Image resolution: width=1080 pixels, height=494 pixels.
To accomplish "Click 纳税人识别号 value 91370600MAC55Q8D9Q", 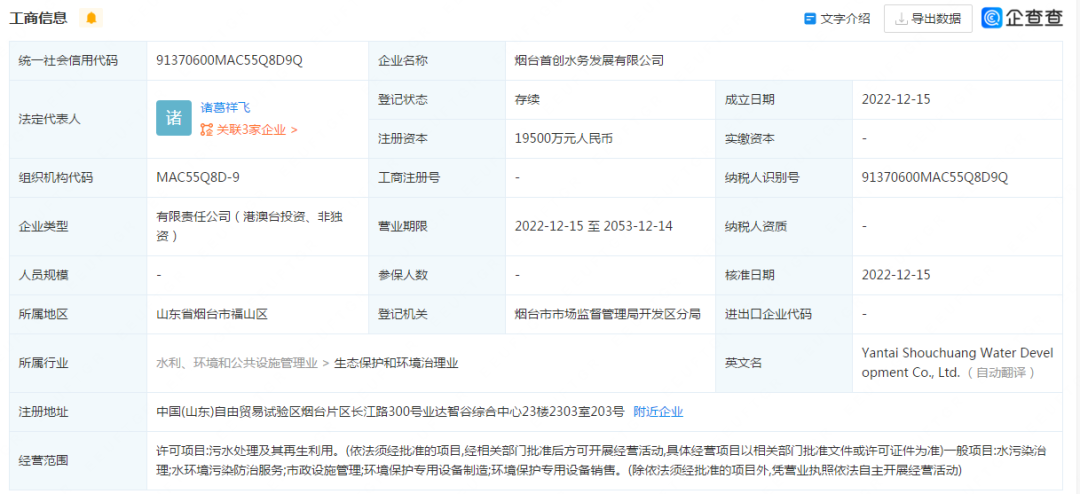I will pyautogui.click(x=935, y=178).
